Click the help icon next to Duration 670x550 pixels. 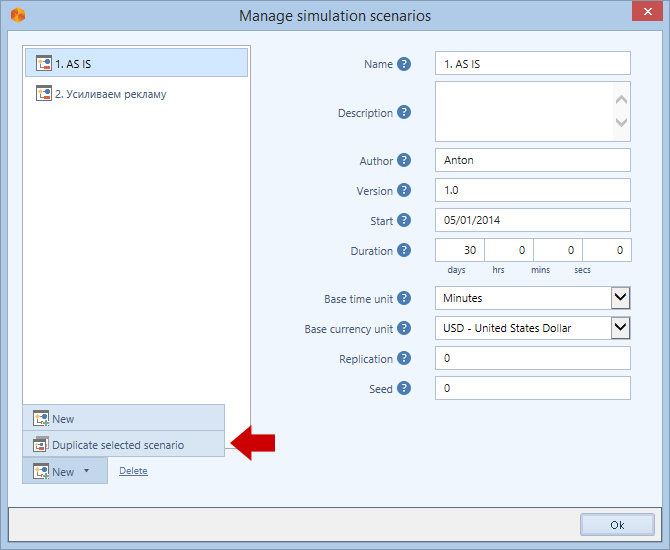(404, 250)
